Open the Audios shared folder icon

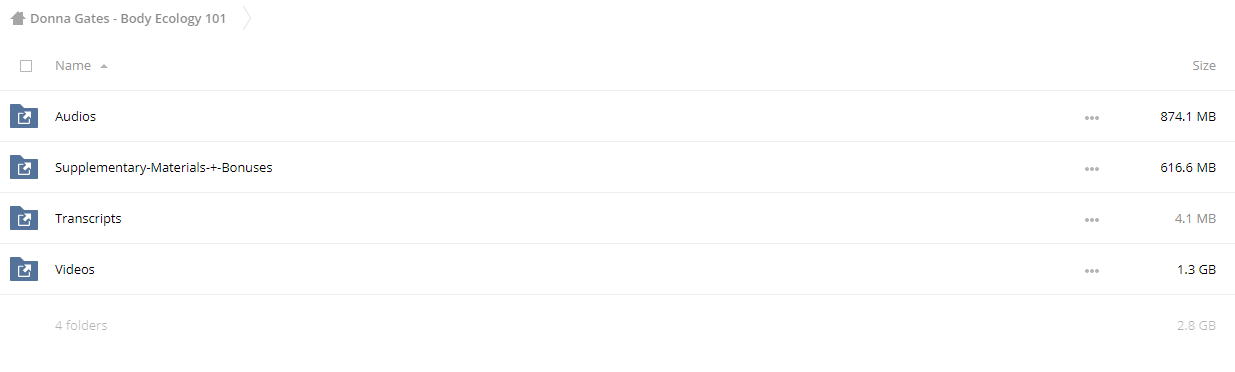[x=24, y=116]
